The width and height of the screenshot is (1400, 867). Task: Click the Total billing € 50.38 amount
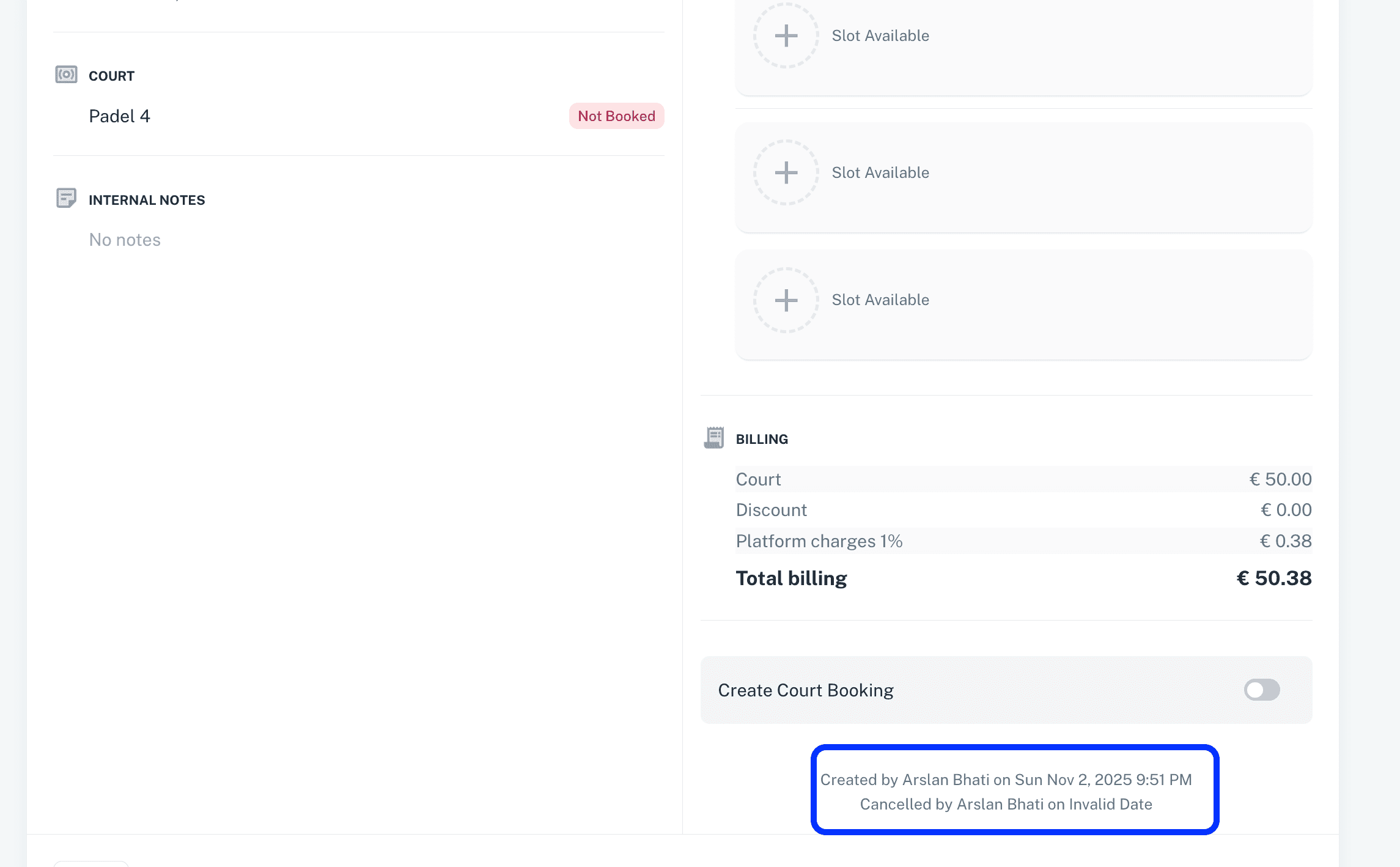coord(1273,578)
